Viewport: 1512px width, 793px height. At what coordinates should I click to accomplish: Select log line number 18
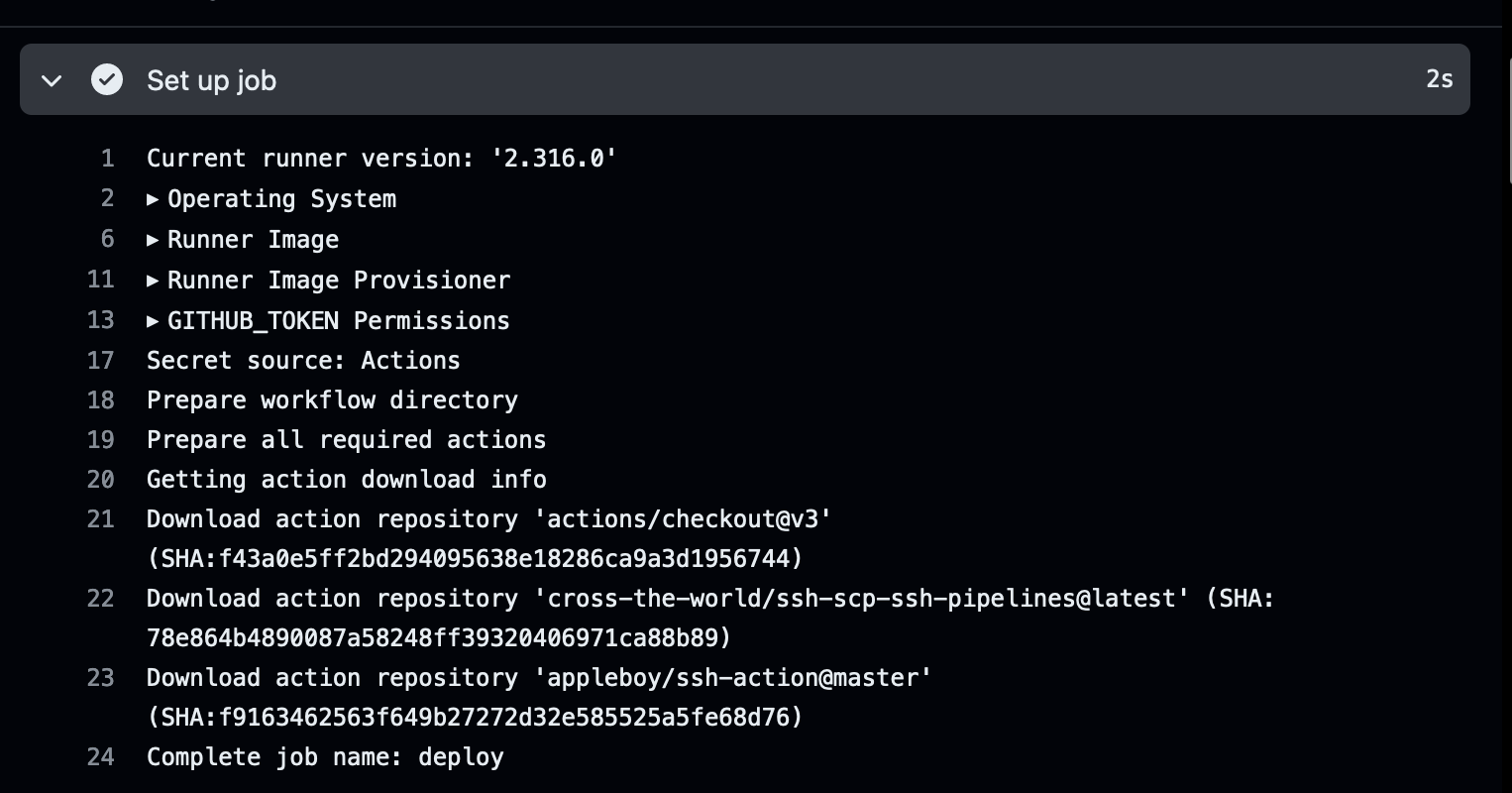point(101,400)
